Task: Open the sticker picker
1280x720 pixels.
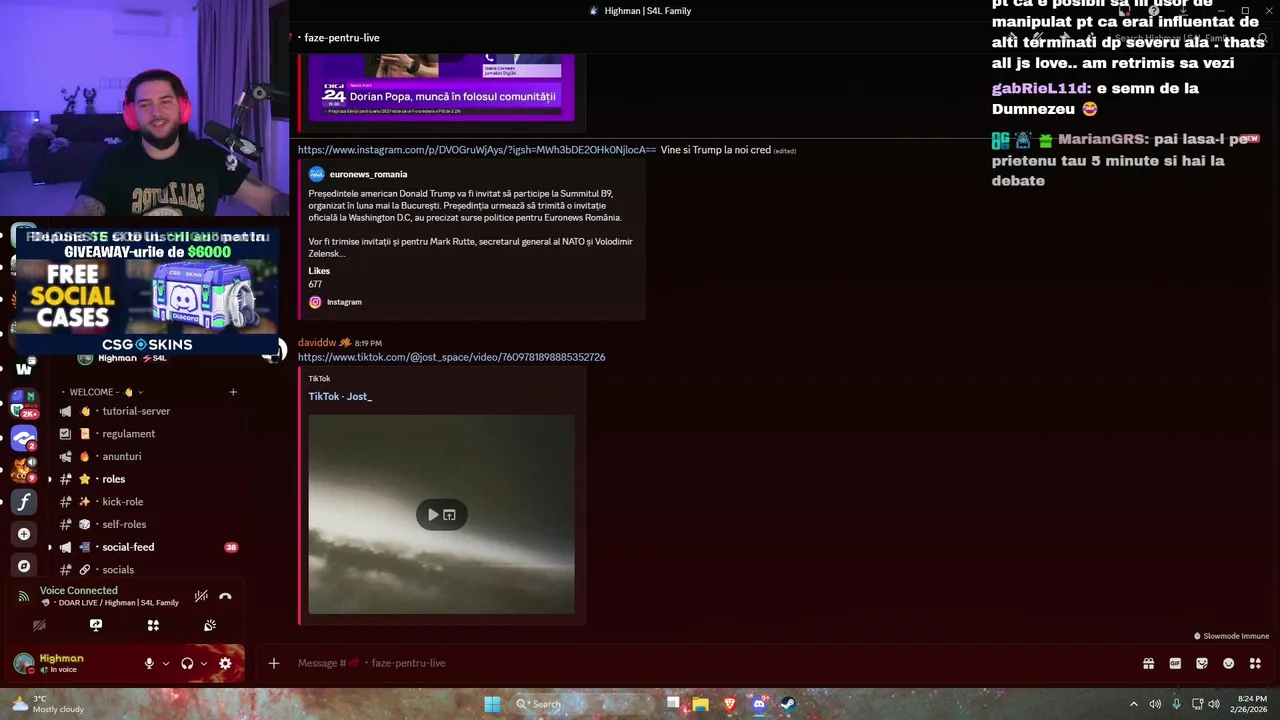Action: (1202, 663)
